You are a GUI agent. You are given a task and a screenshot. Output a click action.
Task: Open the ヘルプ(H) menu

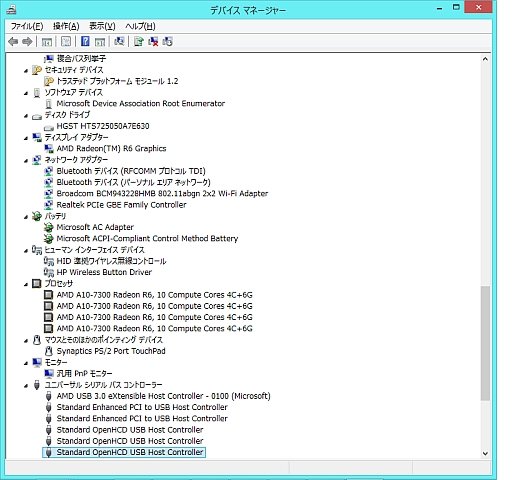point(140,26)
